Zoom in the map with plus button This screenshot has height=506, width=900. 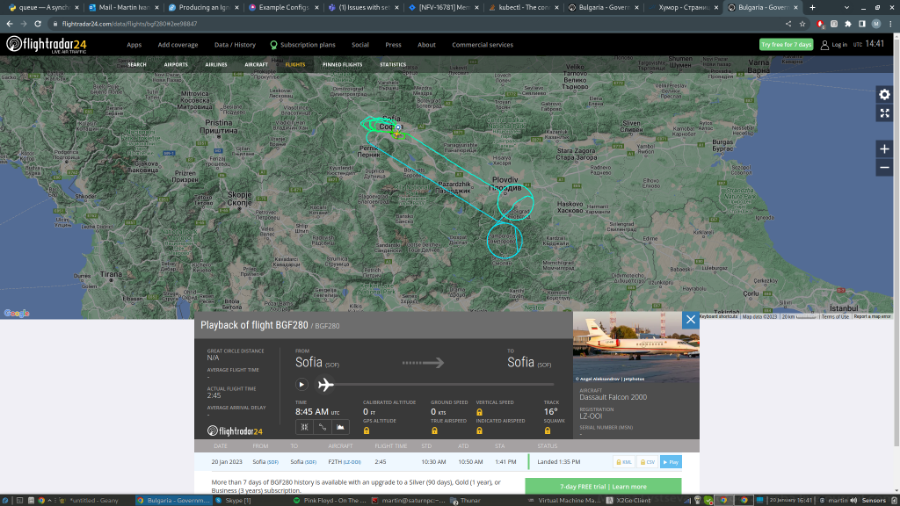885,149
